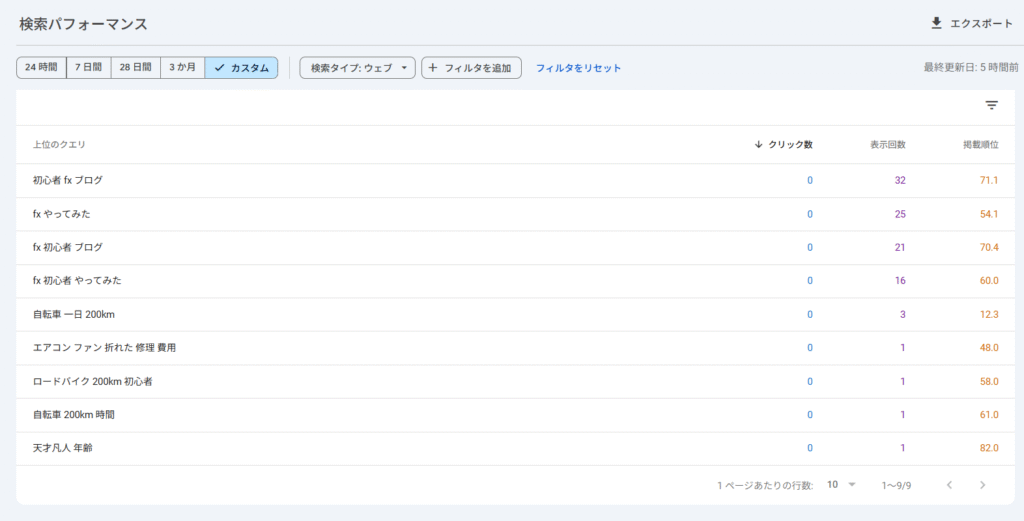The image size is (1024, 521).
Task: Click the エクスポート button label
Action: pyautogui.click(x=981, y=23)
